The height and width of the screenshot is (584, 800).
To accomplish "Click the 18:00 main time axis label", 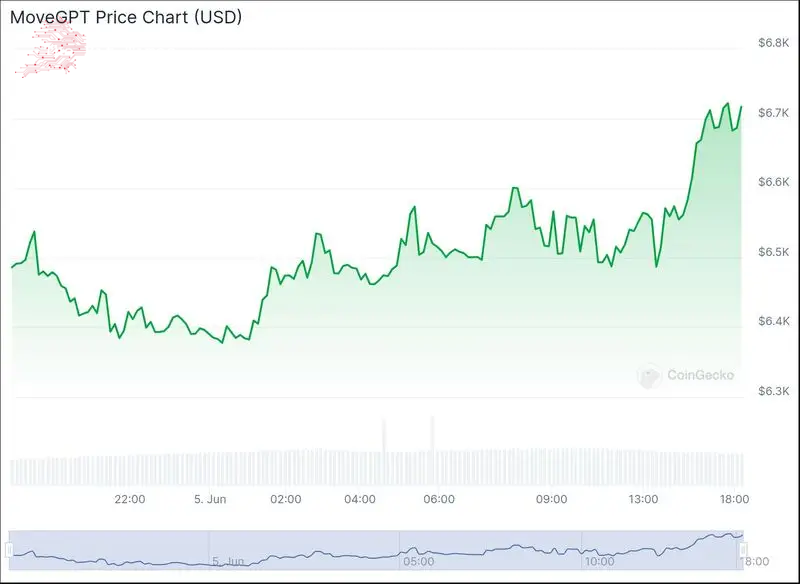I will point(735,499).
